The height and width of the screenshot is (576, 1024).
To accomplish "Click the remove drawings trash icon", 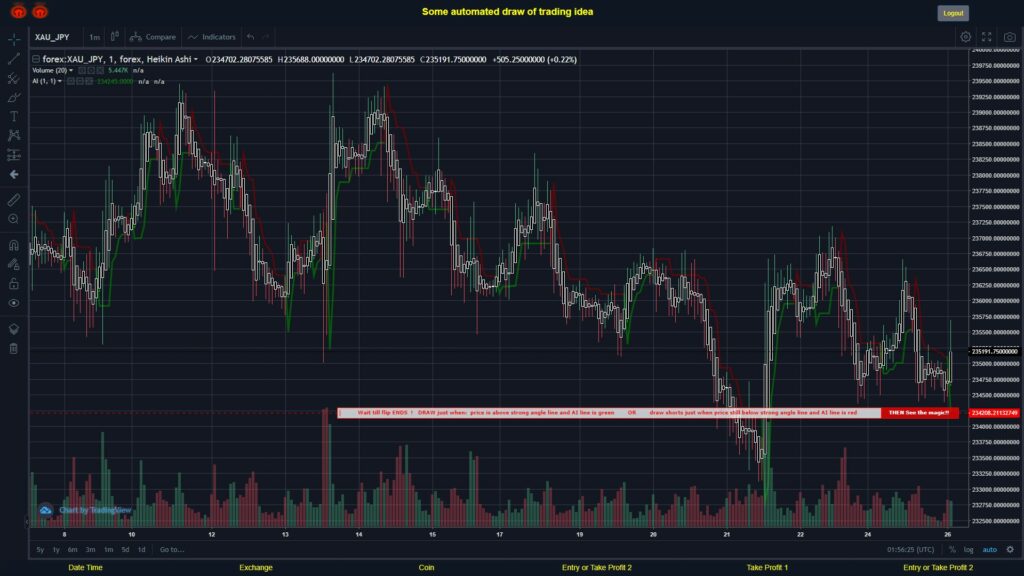I will coord(14,348).
